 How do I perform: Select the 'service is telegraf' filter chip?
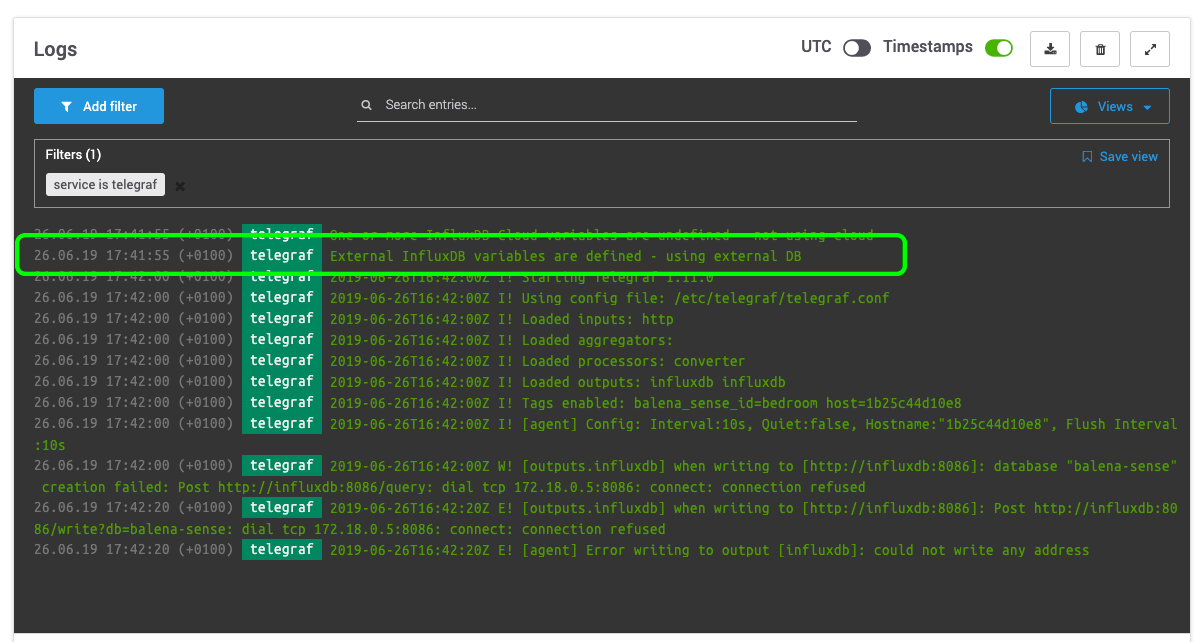[105, 185]
